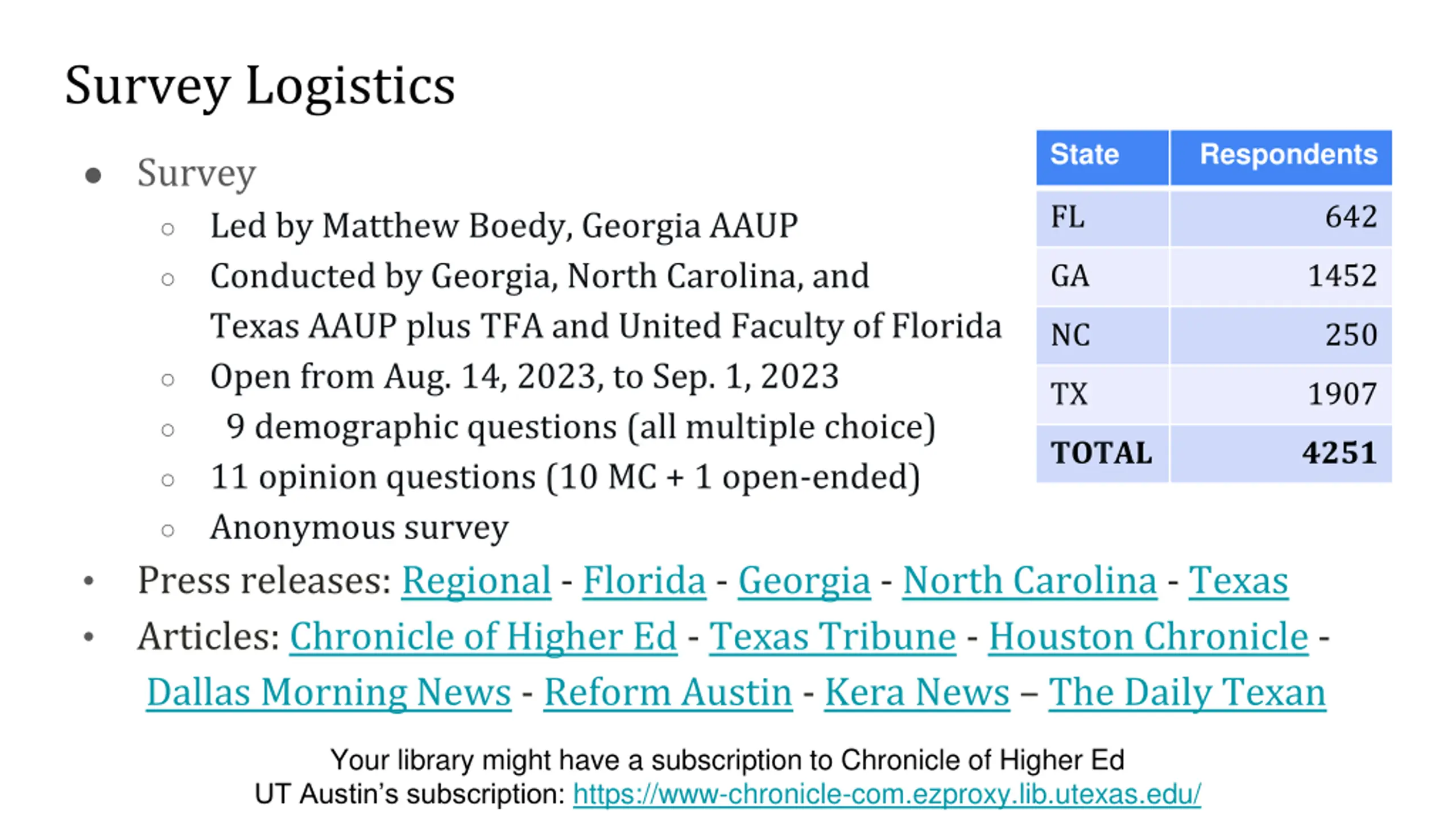Open The Daily Texan article link
Image resolution: width=1456 pixels, height=819 pixels.
coord(1187,692)
